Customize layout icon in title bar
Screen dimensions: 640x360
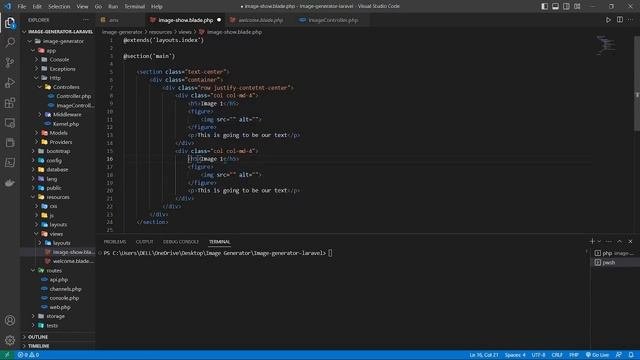pos(577,6)
